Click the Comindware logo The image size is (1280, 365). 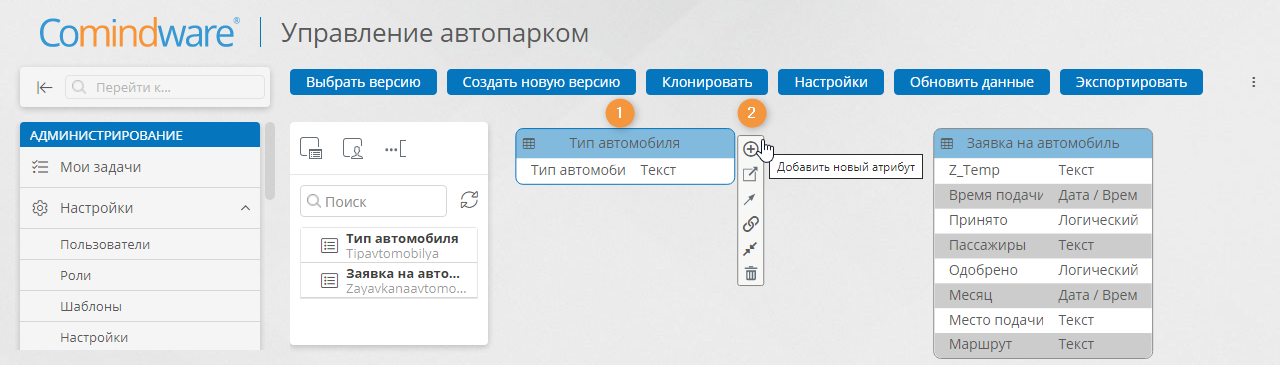pos(139,32)
